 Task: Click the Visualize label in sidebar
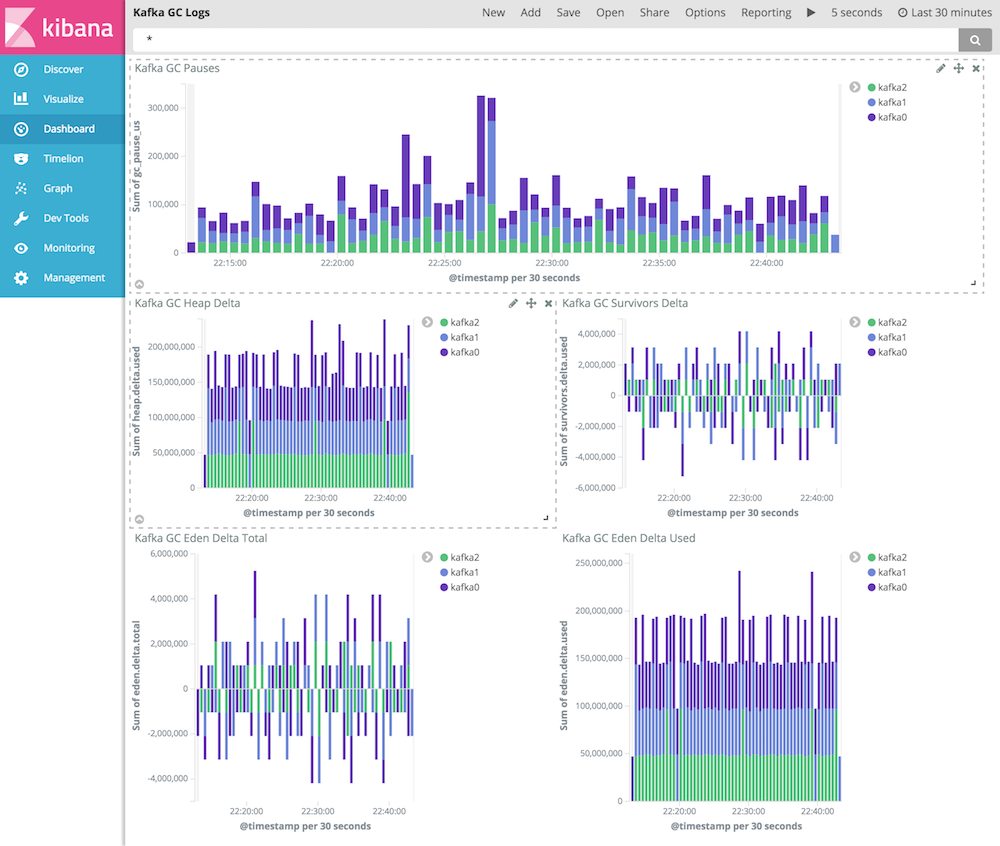click(x=63, y=99)
